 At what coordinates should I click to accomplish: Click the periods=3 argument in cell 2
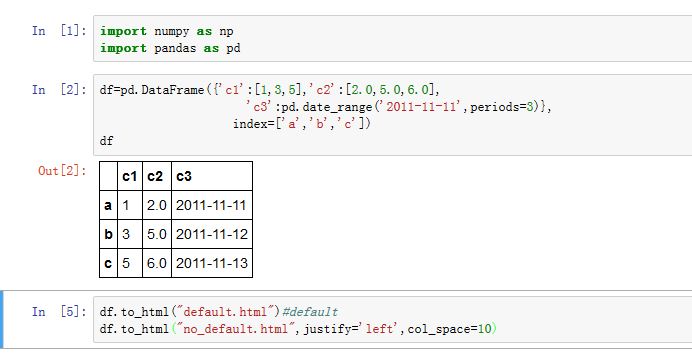pyautogui.click(x=502, y=107)
